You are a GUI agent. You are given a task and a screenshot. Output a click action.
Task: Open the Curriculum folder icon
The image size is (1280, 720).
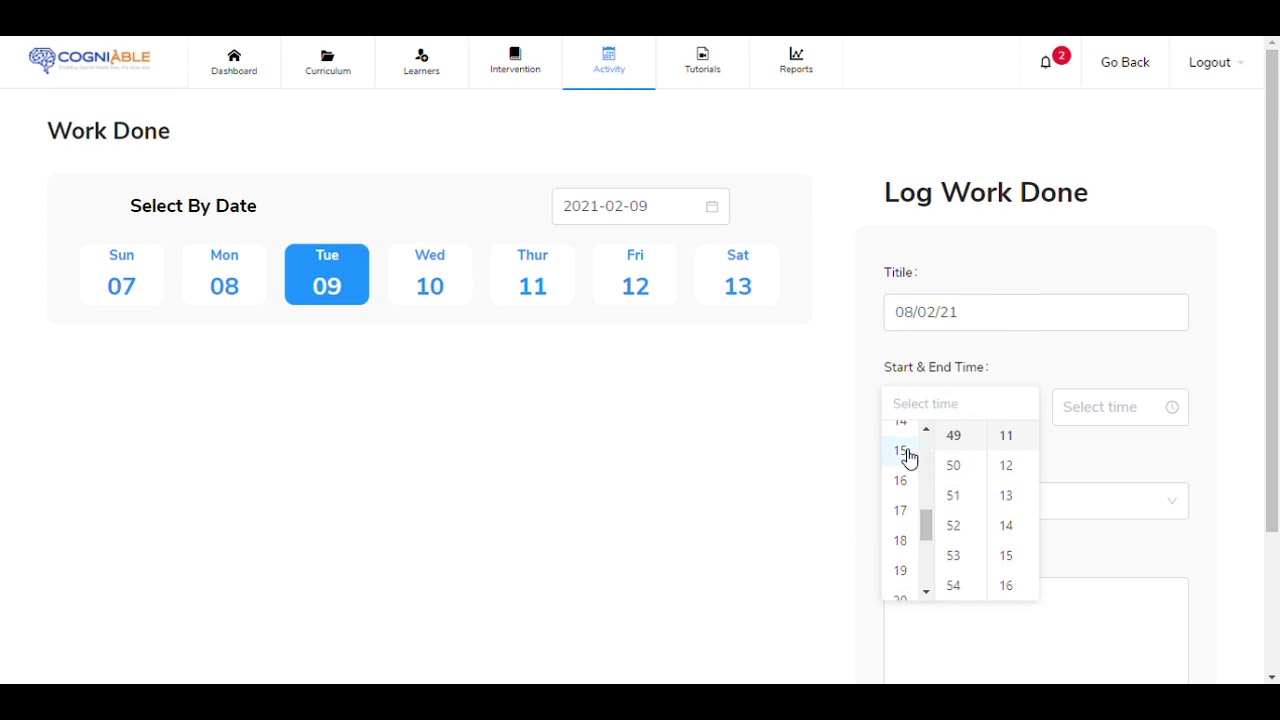coord(327,56)
